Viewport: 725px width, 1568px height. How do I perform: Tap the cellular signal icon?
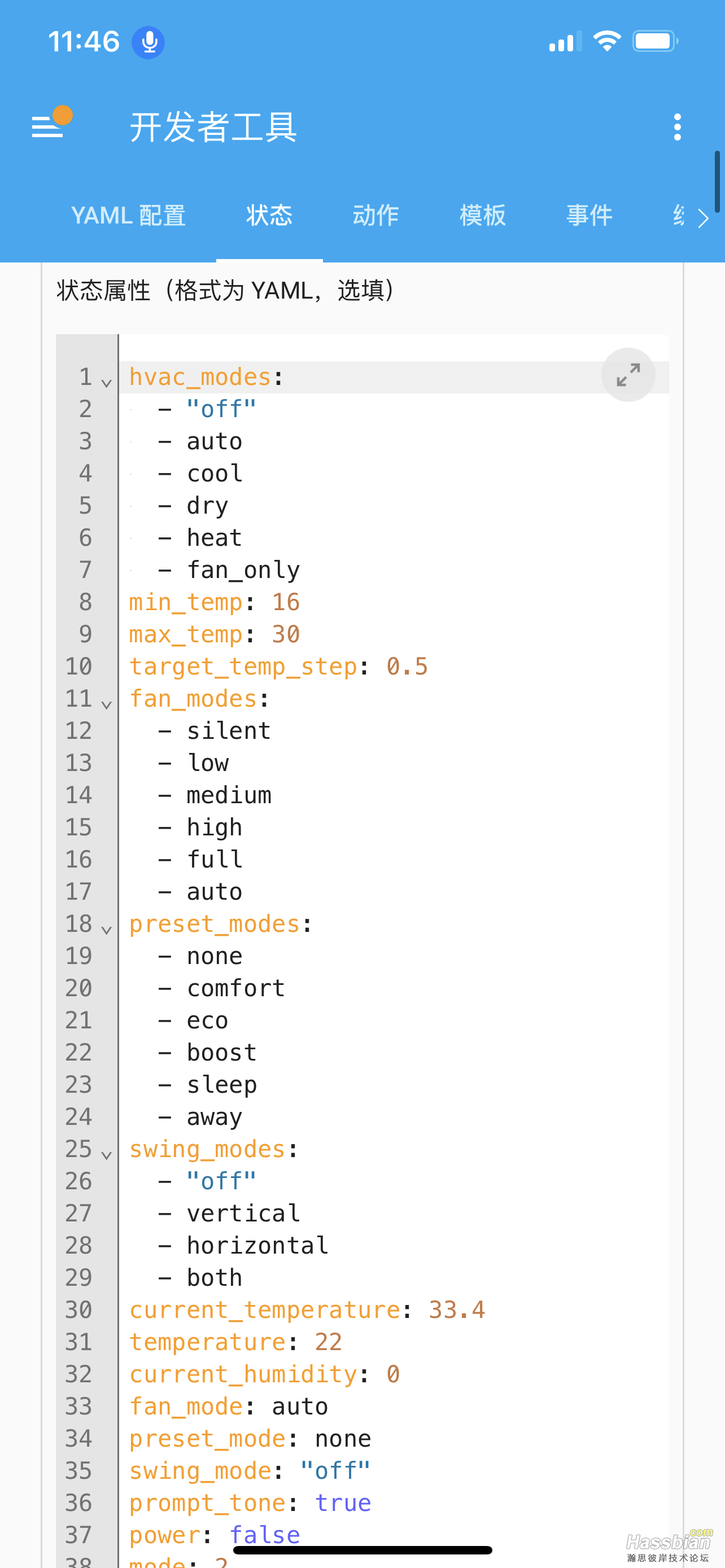(564, 42)
